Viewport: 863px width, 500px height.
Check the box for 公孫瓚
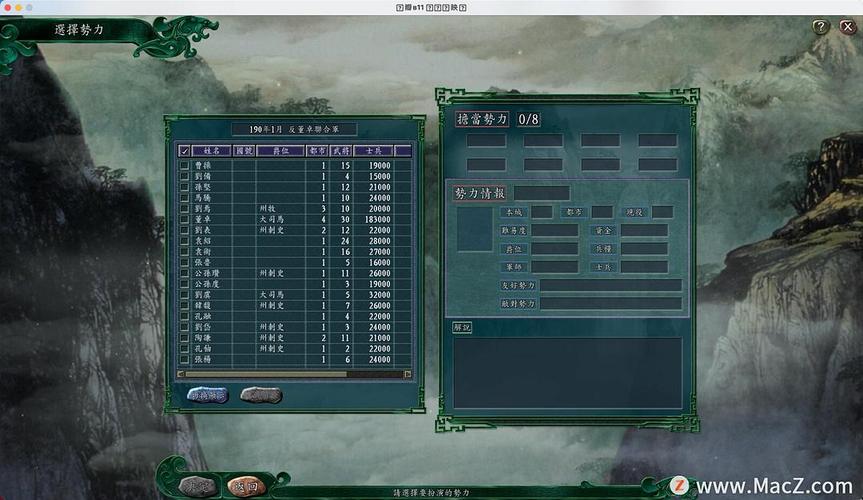184,273
